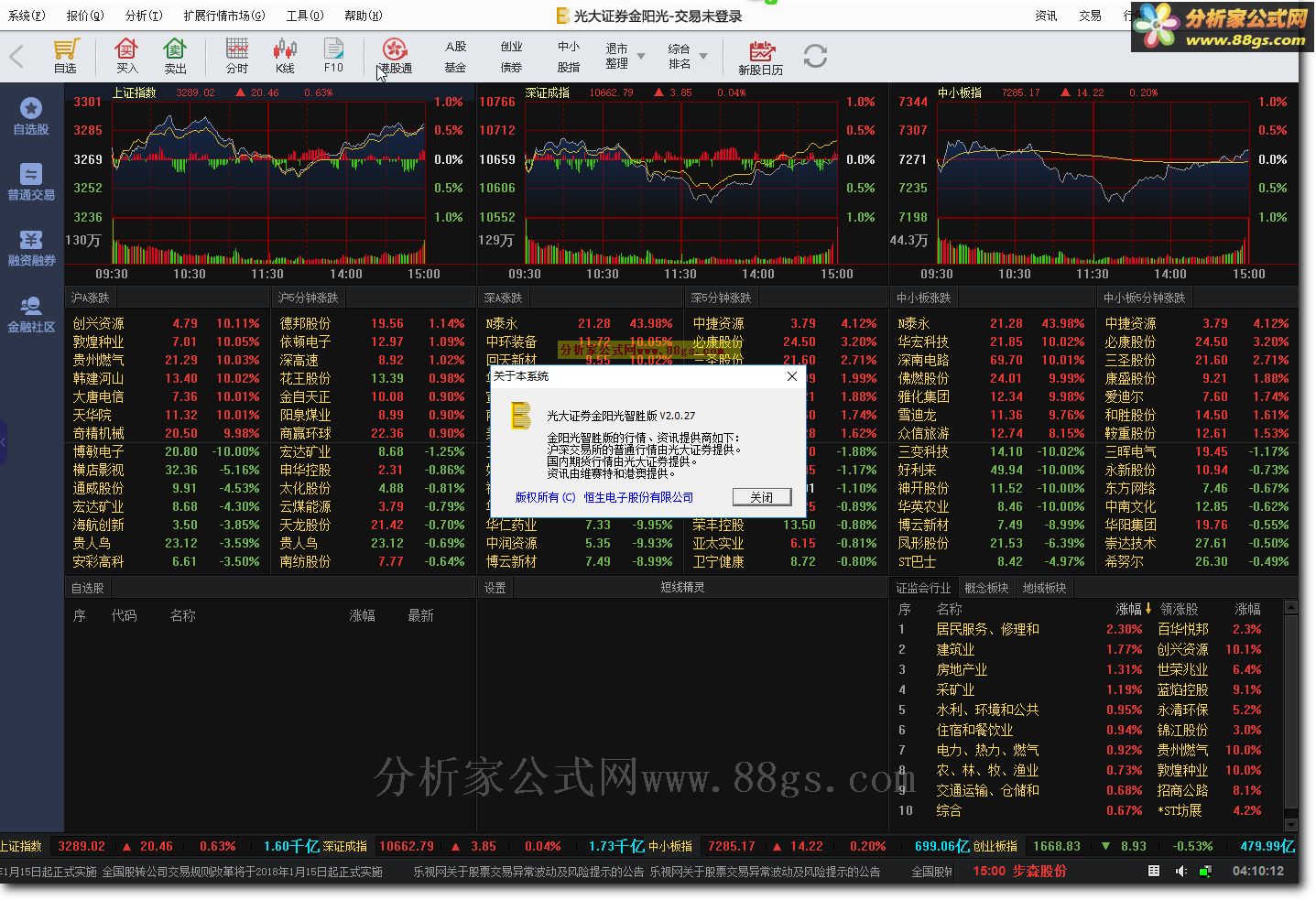
Task: Select 创业 in the toolbar
Action: [512, 47]
